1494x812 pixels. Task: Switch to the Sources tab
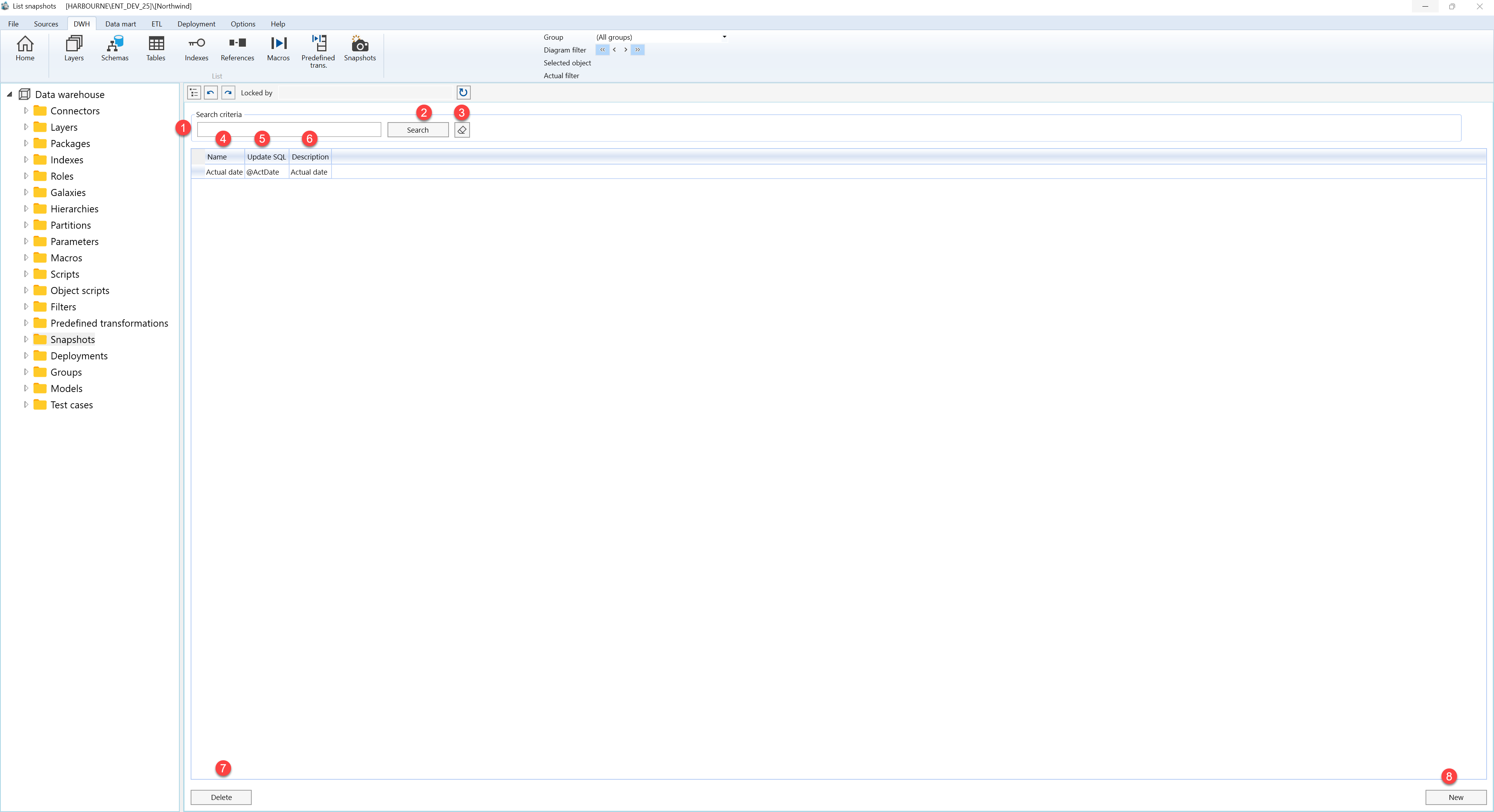tap(46, 24)
